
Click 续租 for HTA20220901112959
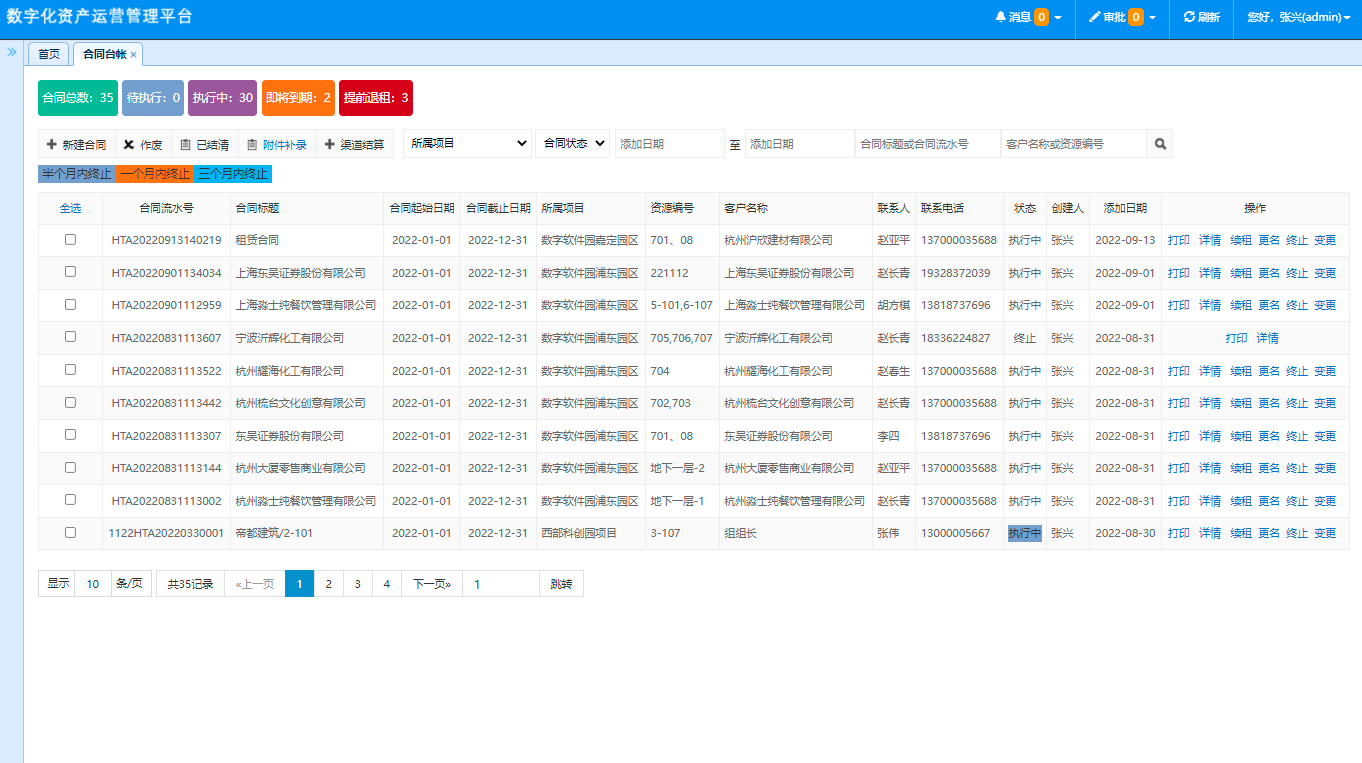click(1241, 305)
